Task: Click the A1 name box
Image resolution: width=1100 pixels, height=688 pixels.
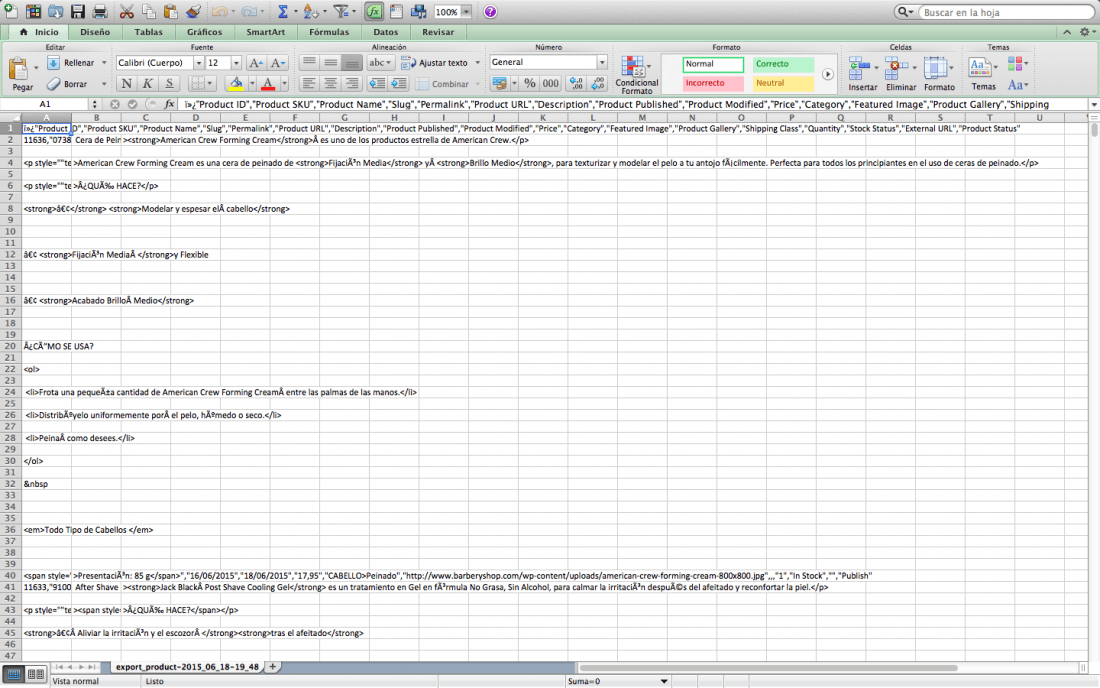Action: [45, 104]
